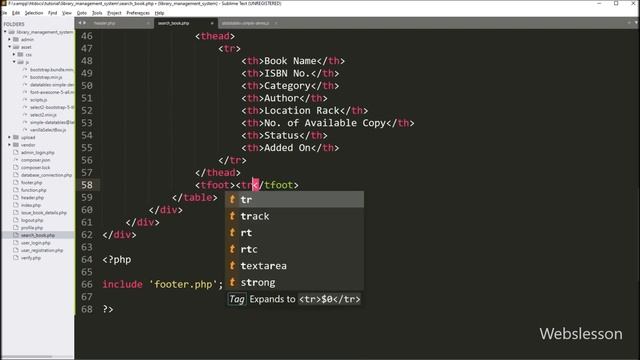Click the file icon next to verify.php
This screenshot has width=640, height=360.
pos(16,258)
